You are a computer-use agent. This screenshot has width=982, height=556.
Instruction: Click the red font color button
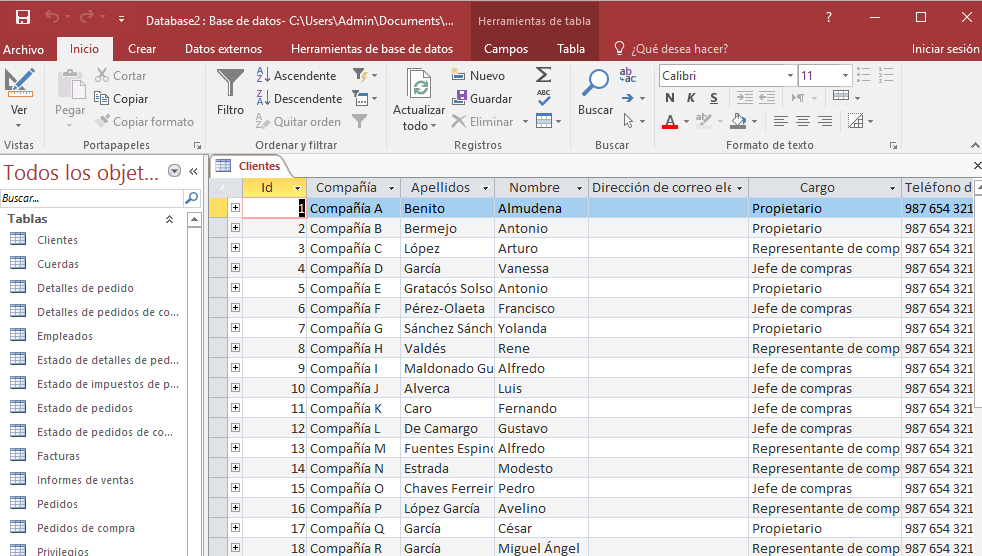(669, 121)
